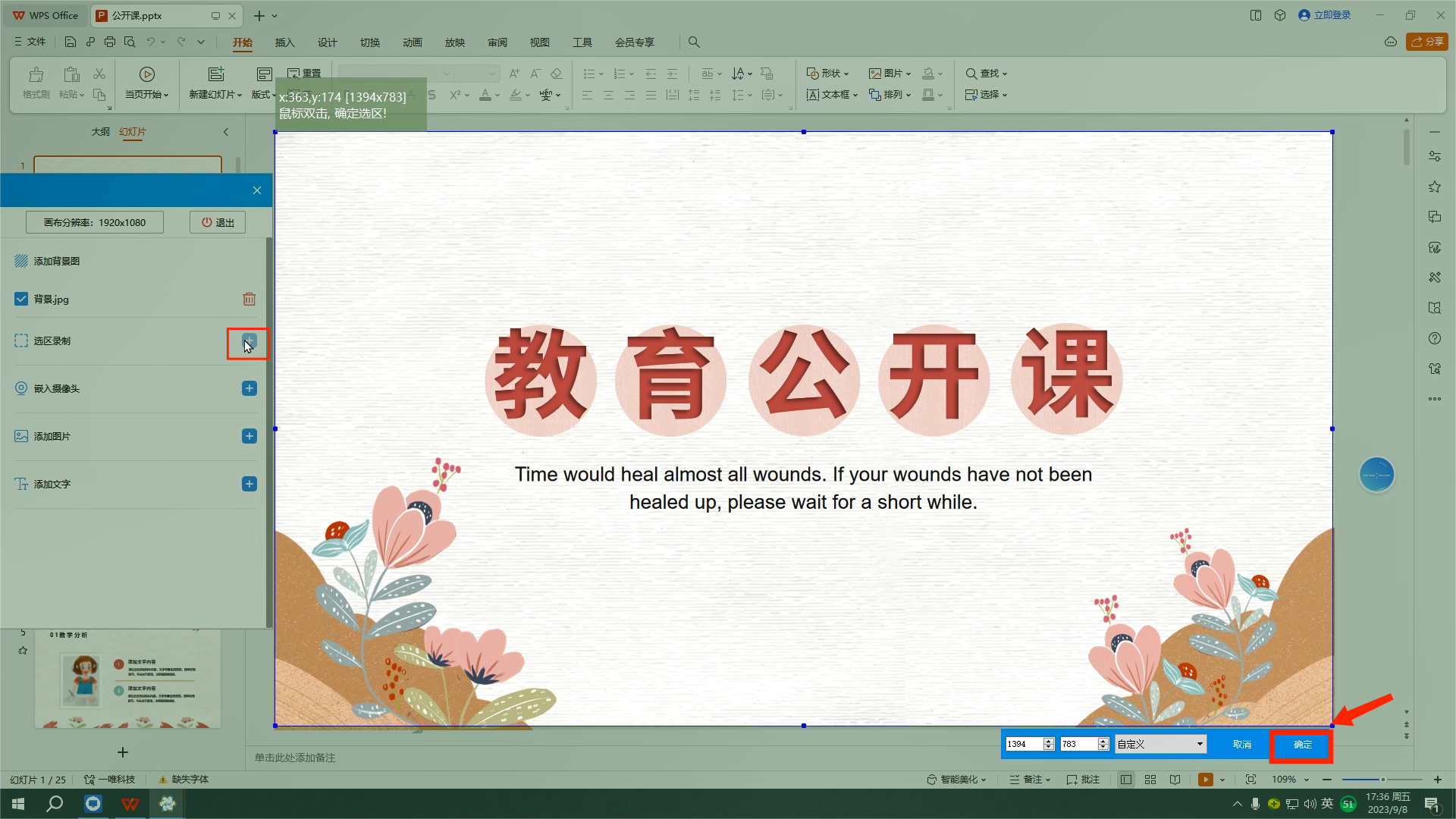1456x819 pixels.
Task: Toggle reading view in the status bar
Action: tap(1175, 779)
